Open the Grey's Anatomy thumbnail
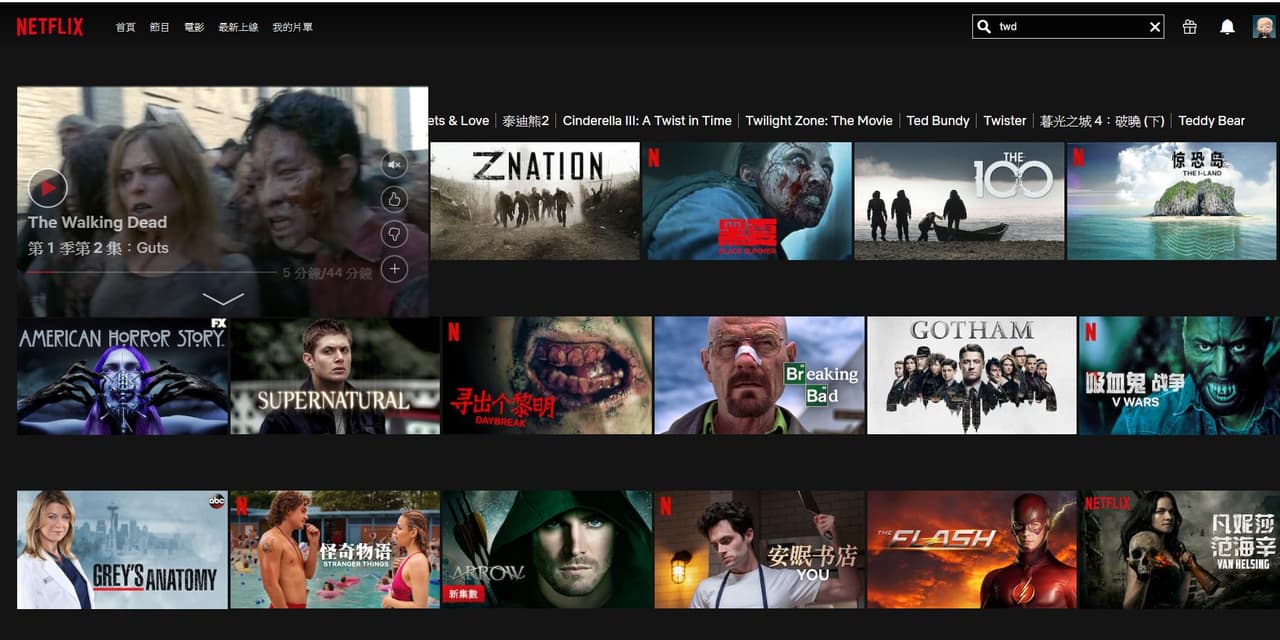Screen dimensions: 1280x640 [123, 549]
